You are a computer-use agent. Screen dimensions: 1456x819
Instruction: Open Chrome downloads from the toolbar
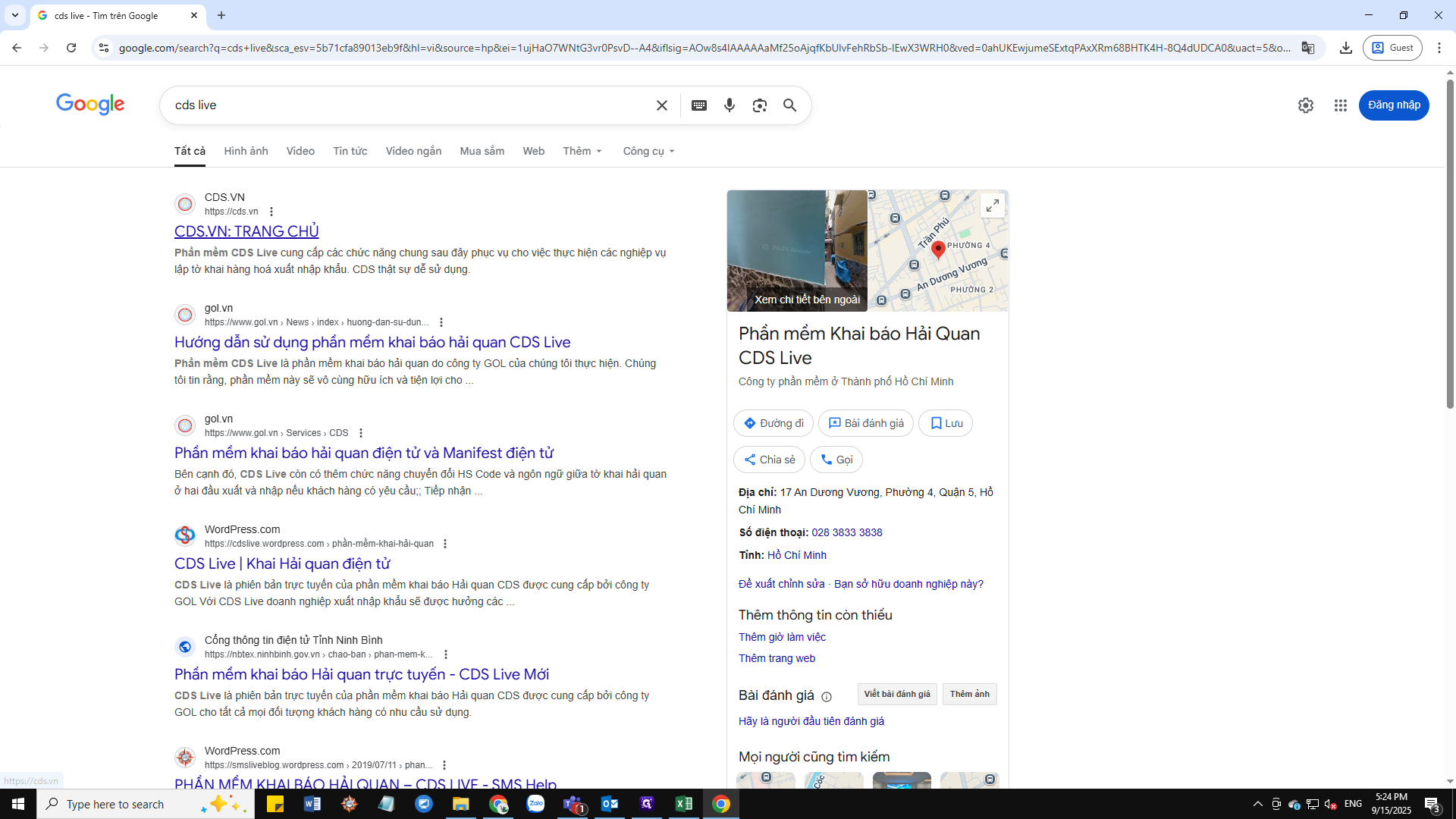pos(1346,47)
